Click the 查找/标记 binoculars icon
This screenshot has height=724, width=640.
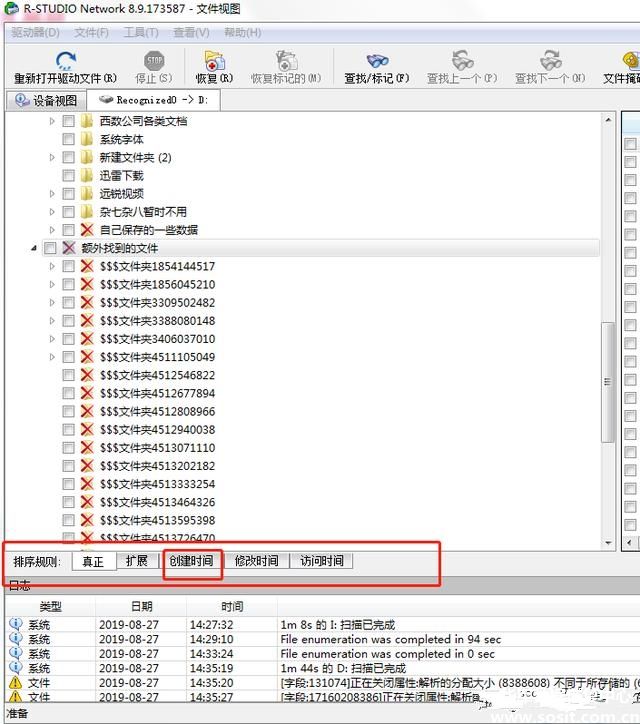pyautogui.click(x=377, y=60)
